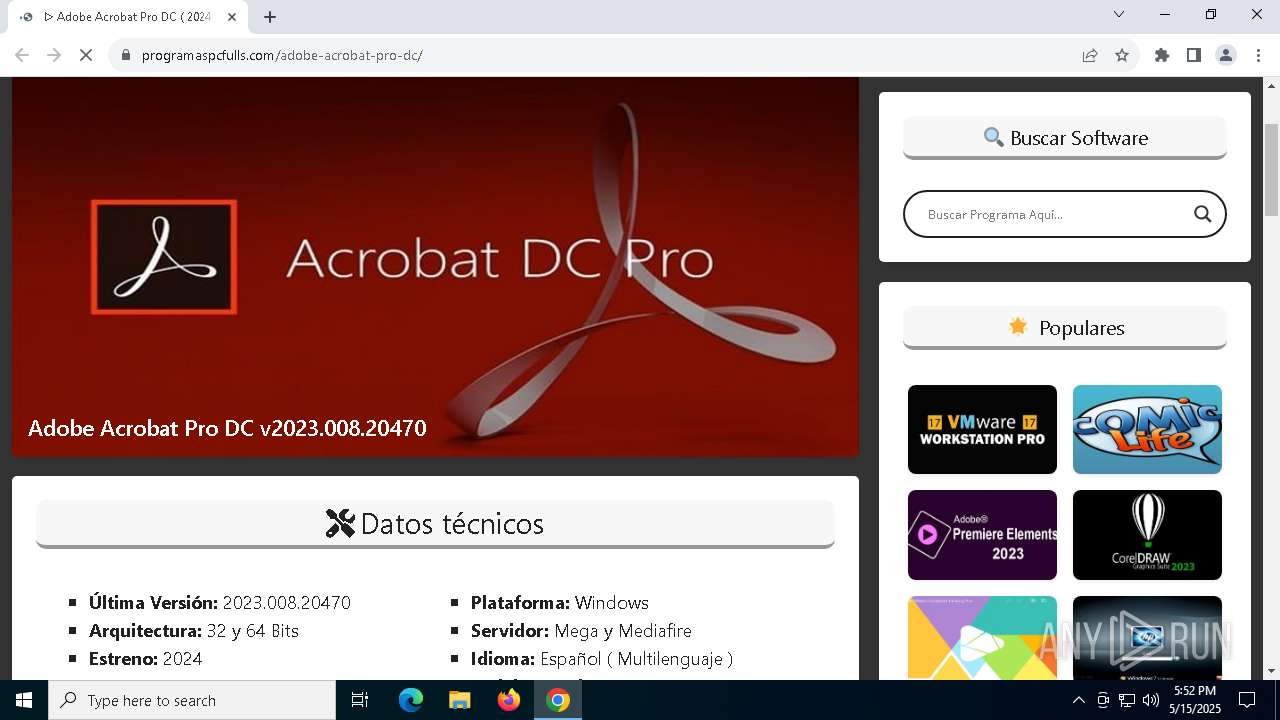Open the CorelDRAW Graphics Suite 2023 thumbnail

tap(1147, 535)
